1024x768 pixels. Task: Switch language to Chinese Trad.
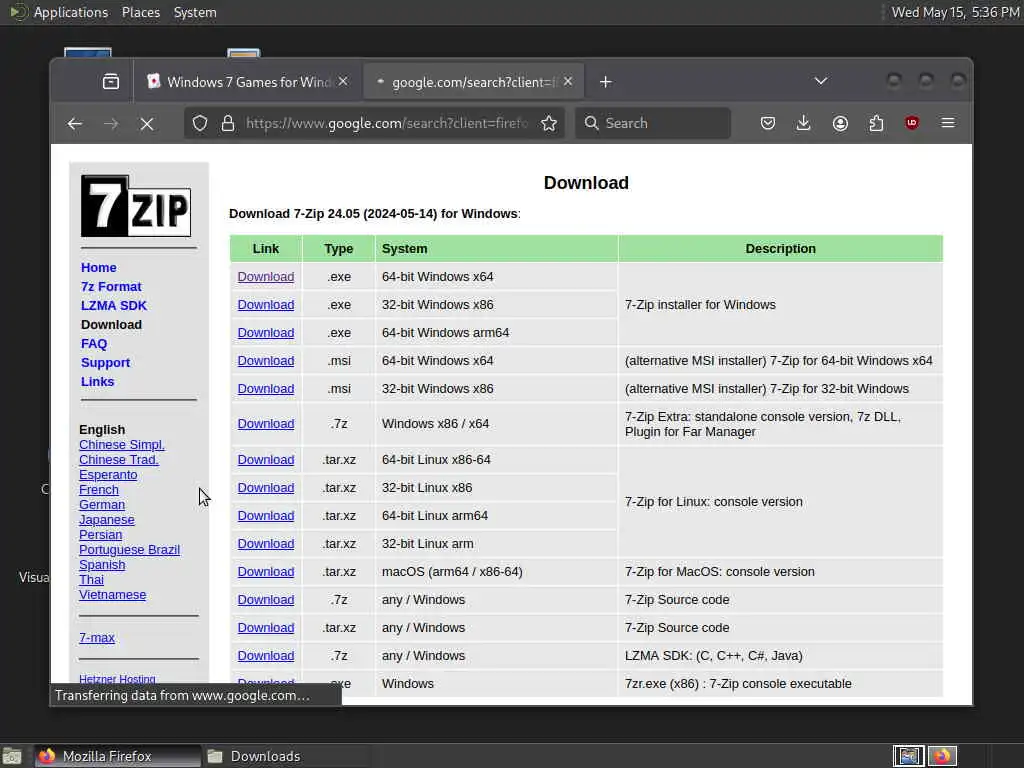[119, 460]
